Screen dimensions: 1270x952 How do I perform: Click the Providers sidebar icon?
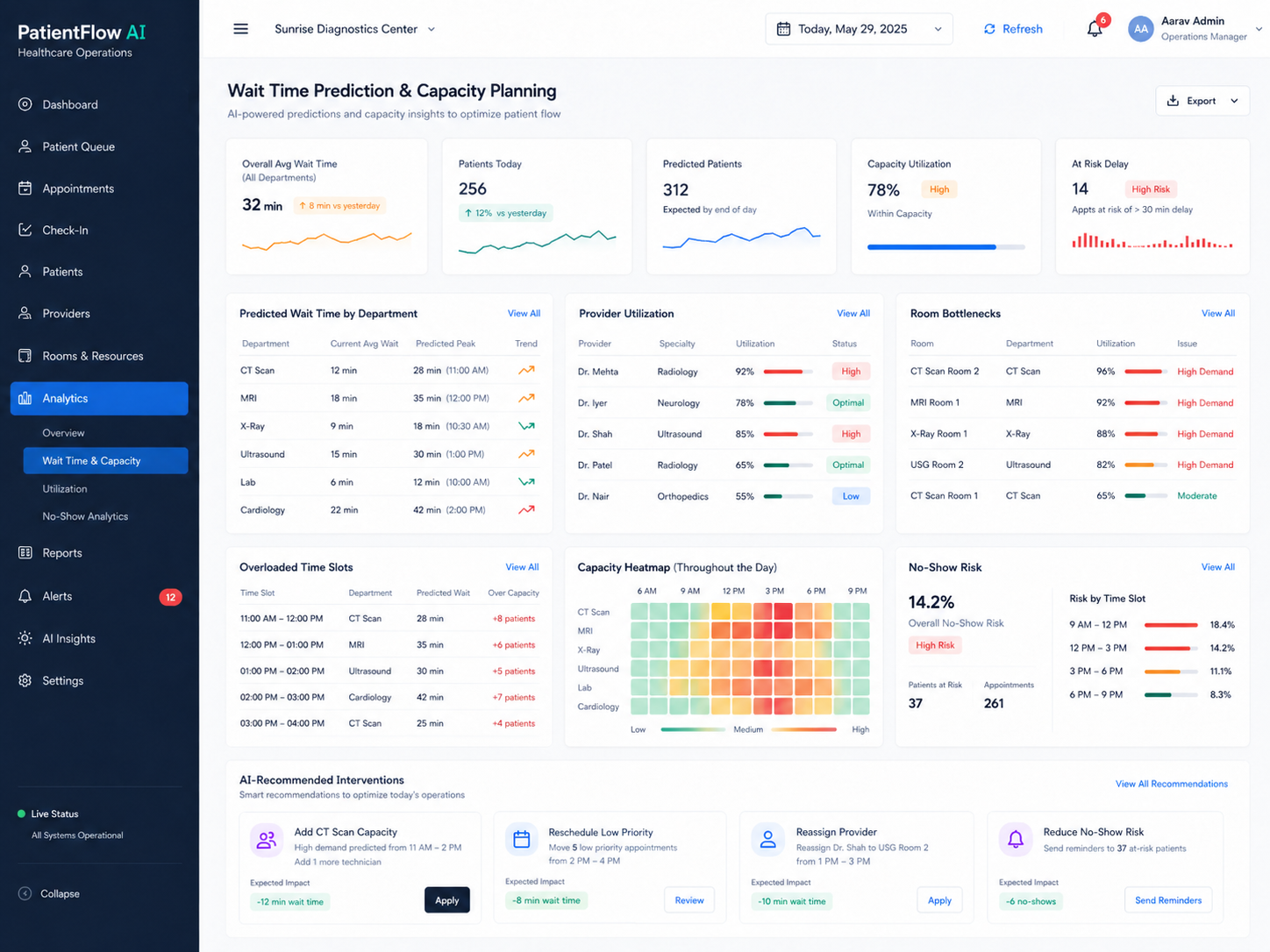click(25, 313)
